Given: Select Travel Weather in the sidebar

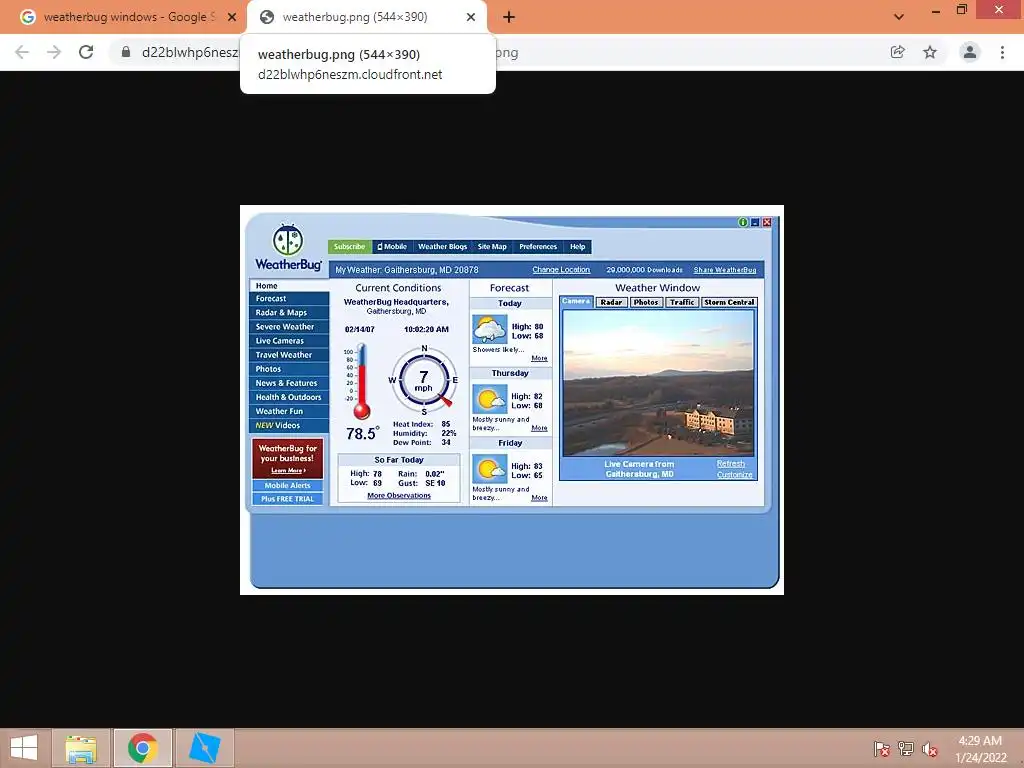Looking at the screenshot, I should click(289, 355).
